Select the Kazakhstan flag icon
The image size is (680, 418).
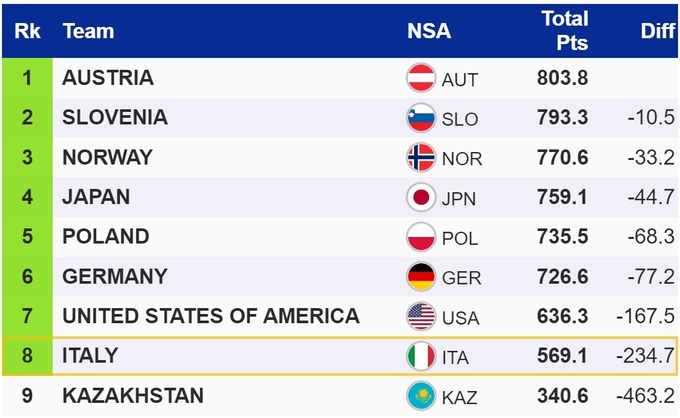click(x=421, y=395)
